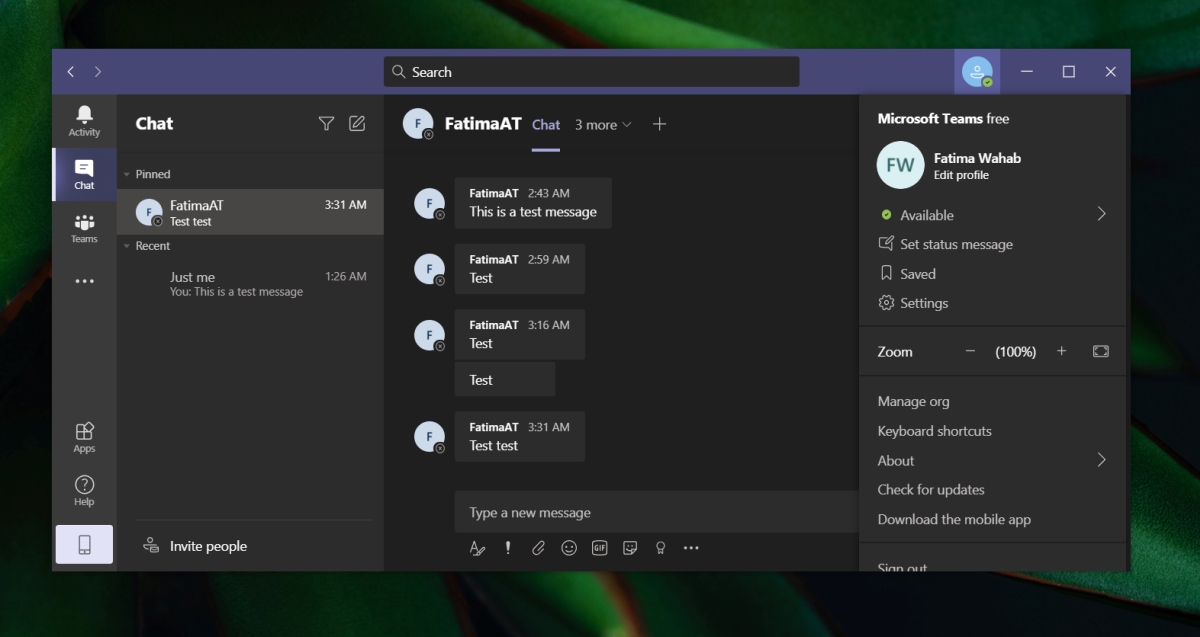Toggle full screen zoom icon
The width and height of the screenshot is (1200, 637).
(1101, 351)
